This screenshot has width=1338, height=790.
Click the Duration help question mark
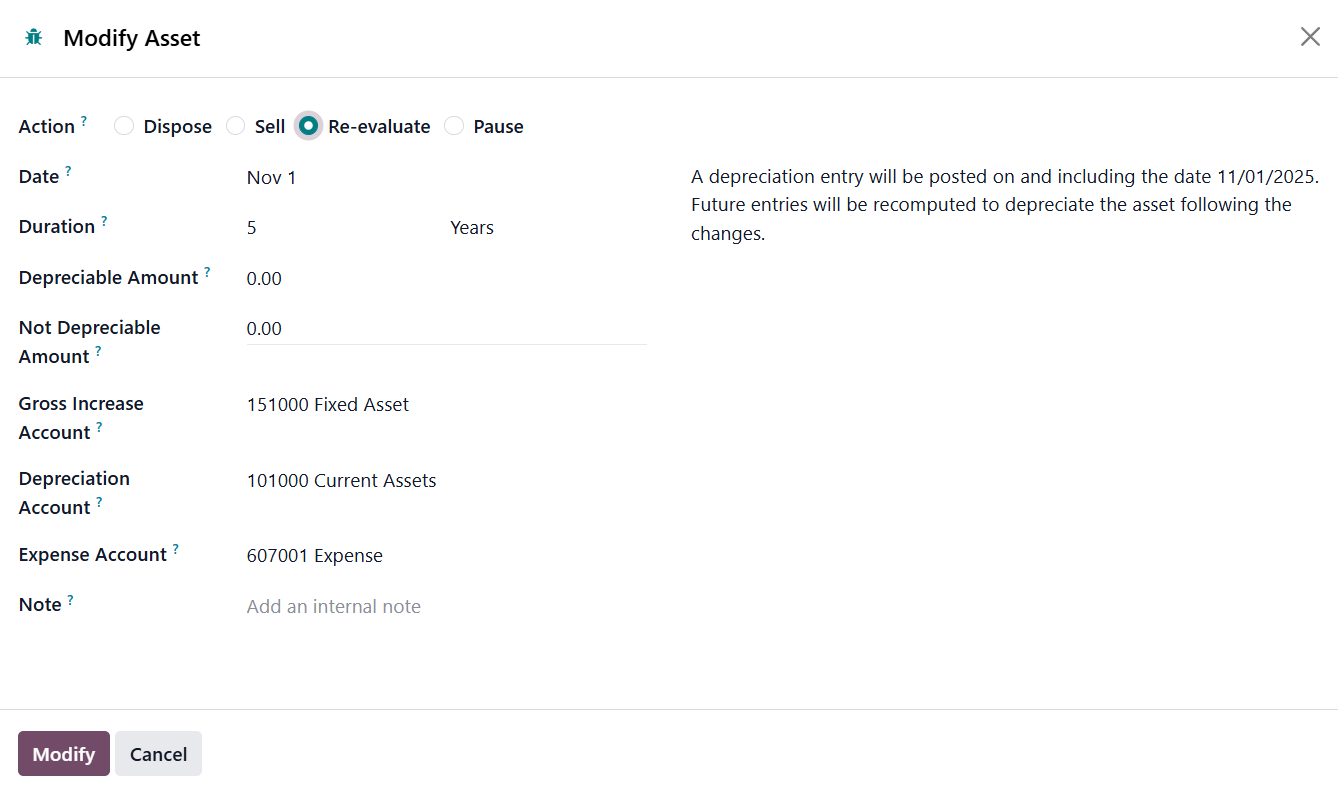pos(104,221)
